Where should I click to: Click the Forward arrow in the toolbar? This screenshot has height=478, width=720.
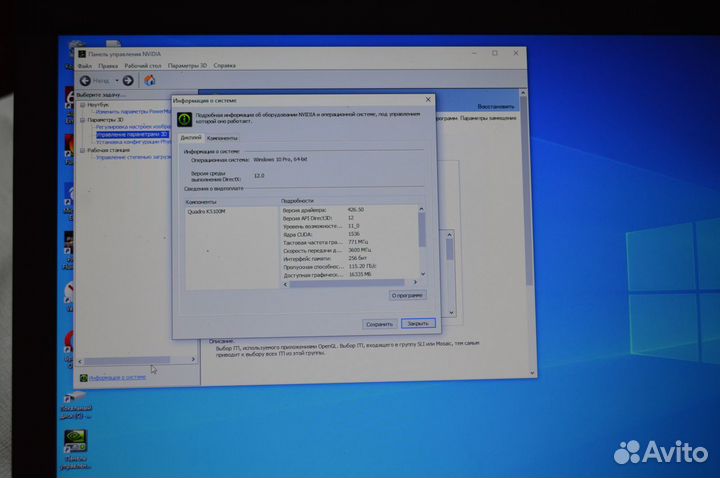point(128,81)
